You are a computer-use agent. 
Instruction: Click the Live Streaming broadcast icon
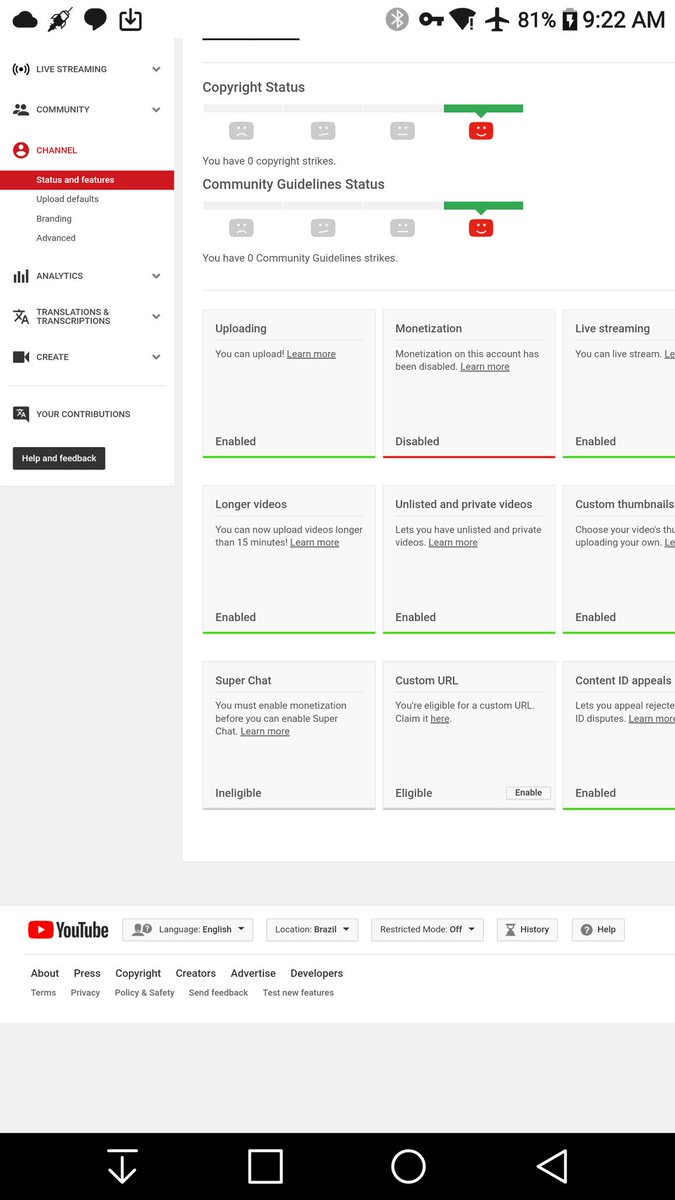pos(21,70)
